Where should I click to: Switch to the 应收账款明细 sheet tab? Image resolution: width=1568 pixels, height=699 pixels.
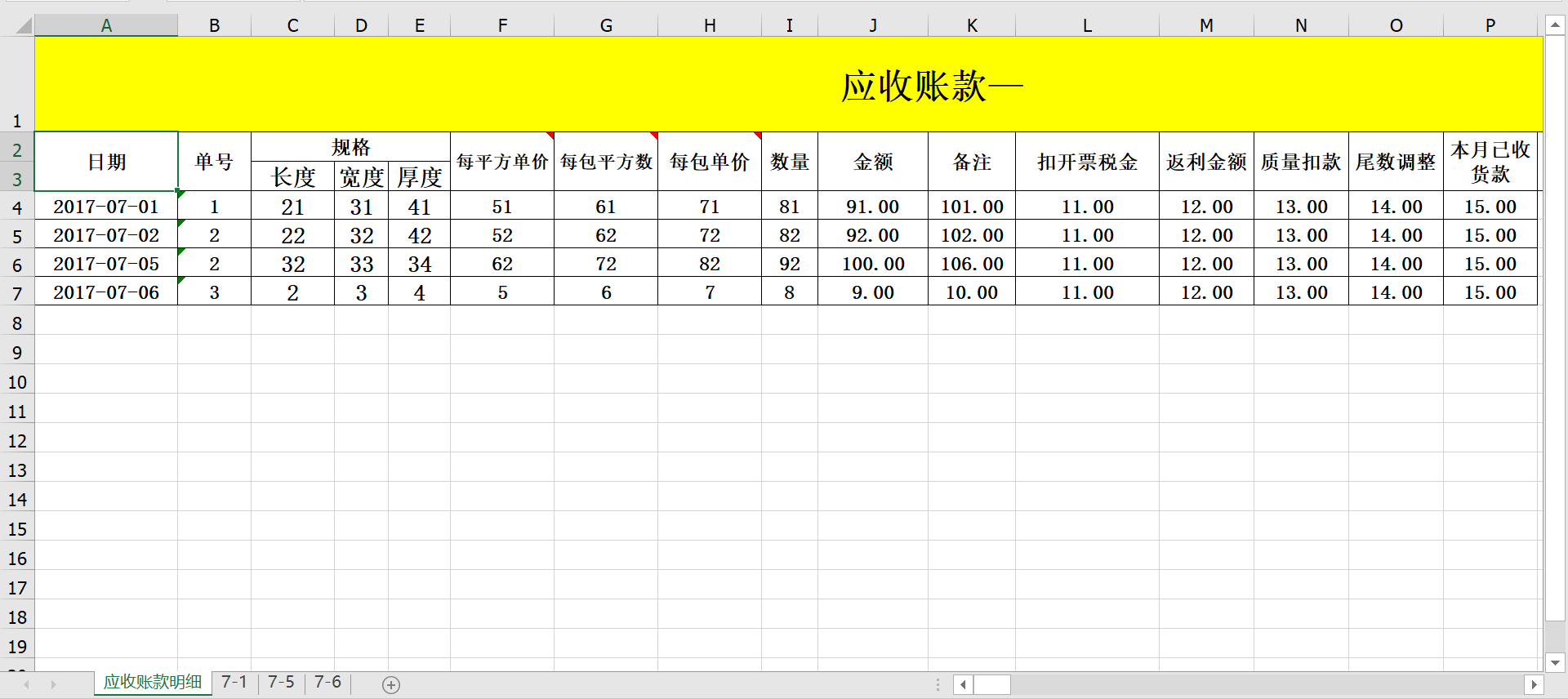153,682
